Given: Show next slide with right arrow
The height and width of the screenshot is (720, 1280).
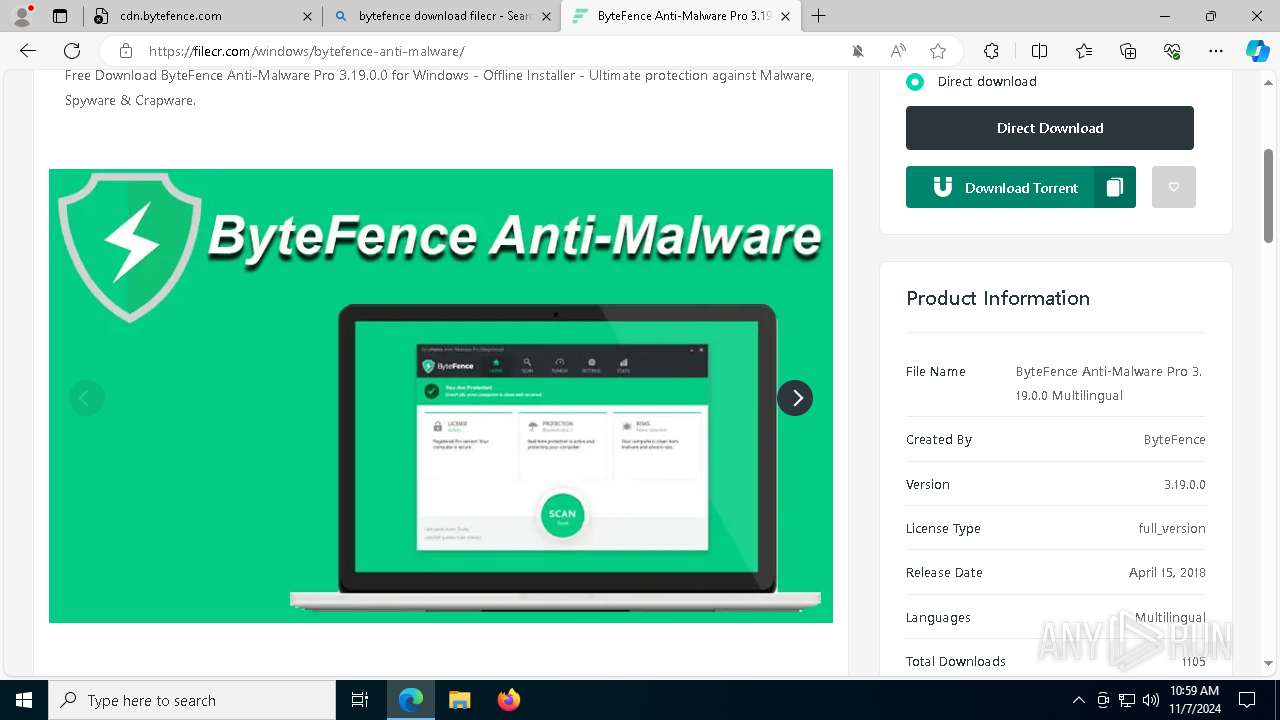Looking at the screenshot, I should click(795, 398).
